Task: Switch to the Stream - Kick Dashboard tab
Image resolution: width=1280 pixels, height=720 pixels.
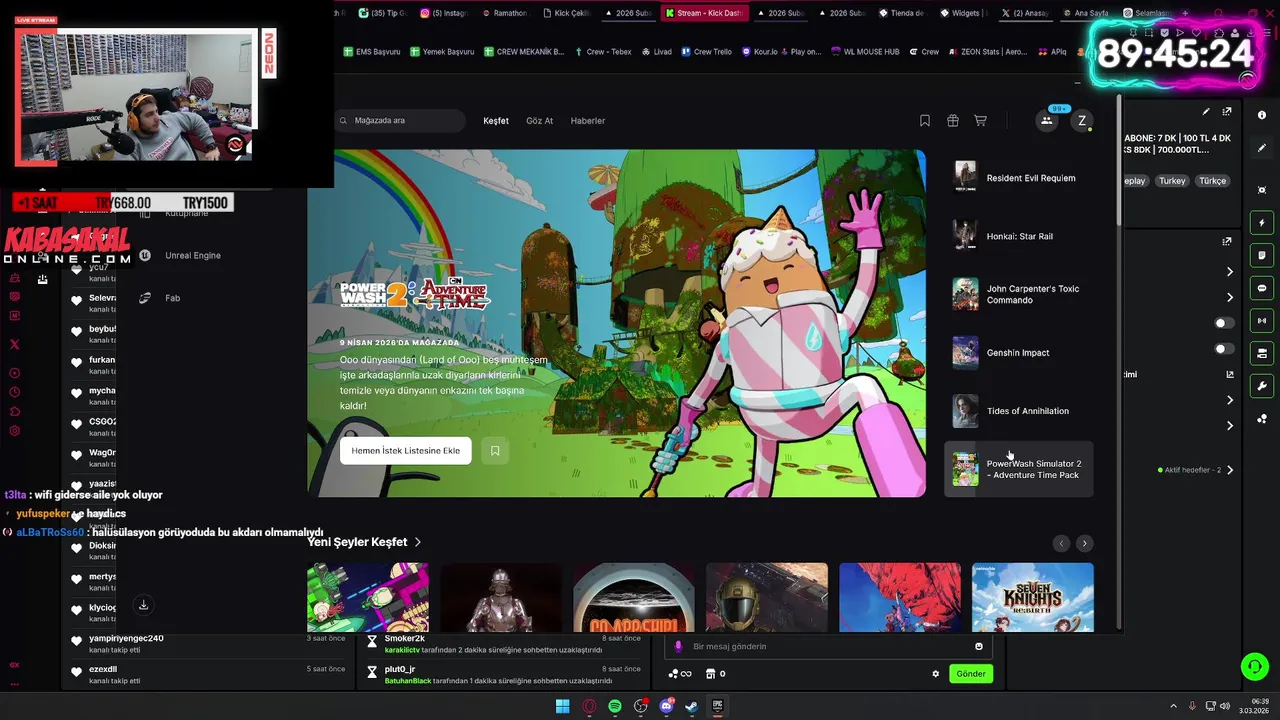Action: pos(703,13)
